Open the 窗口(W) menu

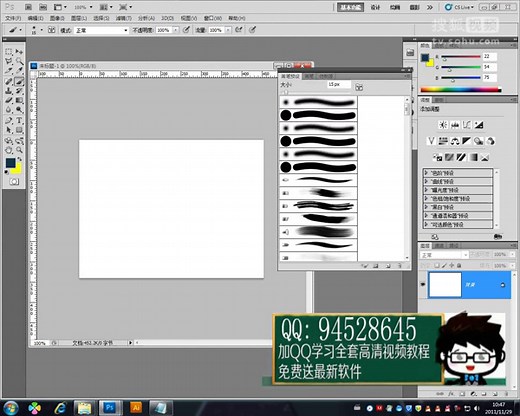click(213, 18)
